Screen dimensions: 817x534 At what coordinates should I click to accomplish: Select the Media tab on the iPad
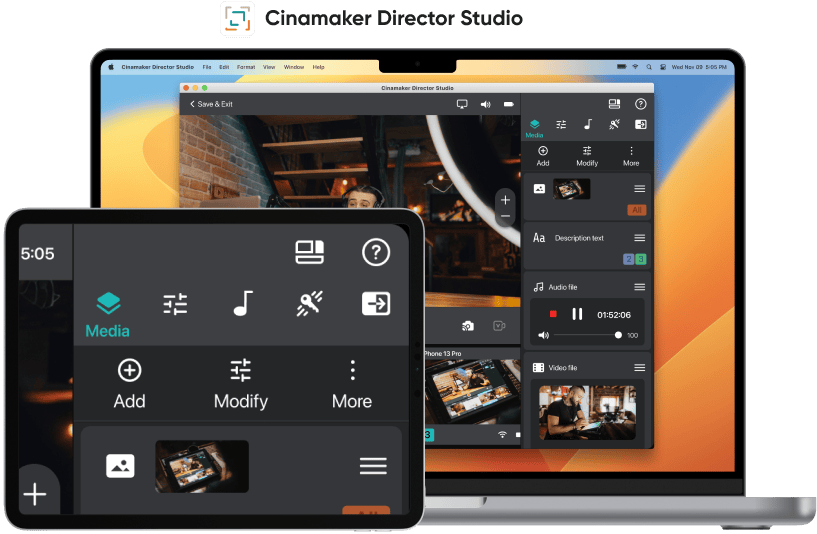coord(108,315)
